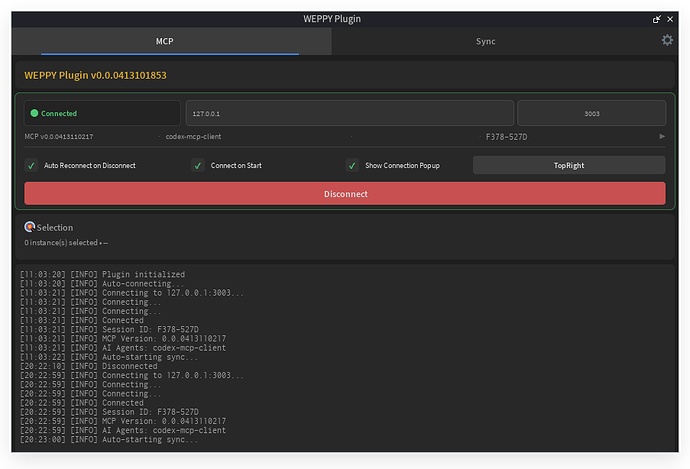The image size is (690, 469).
Task: Click the pop-out window icon
Action: (x=657, y=19)
